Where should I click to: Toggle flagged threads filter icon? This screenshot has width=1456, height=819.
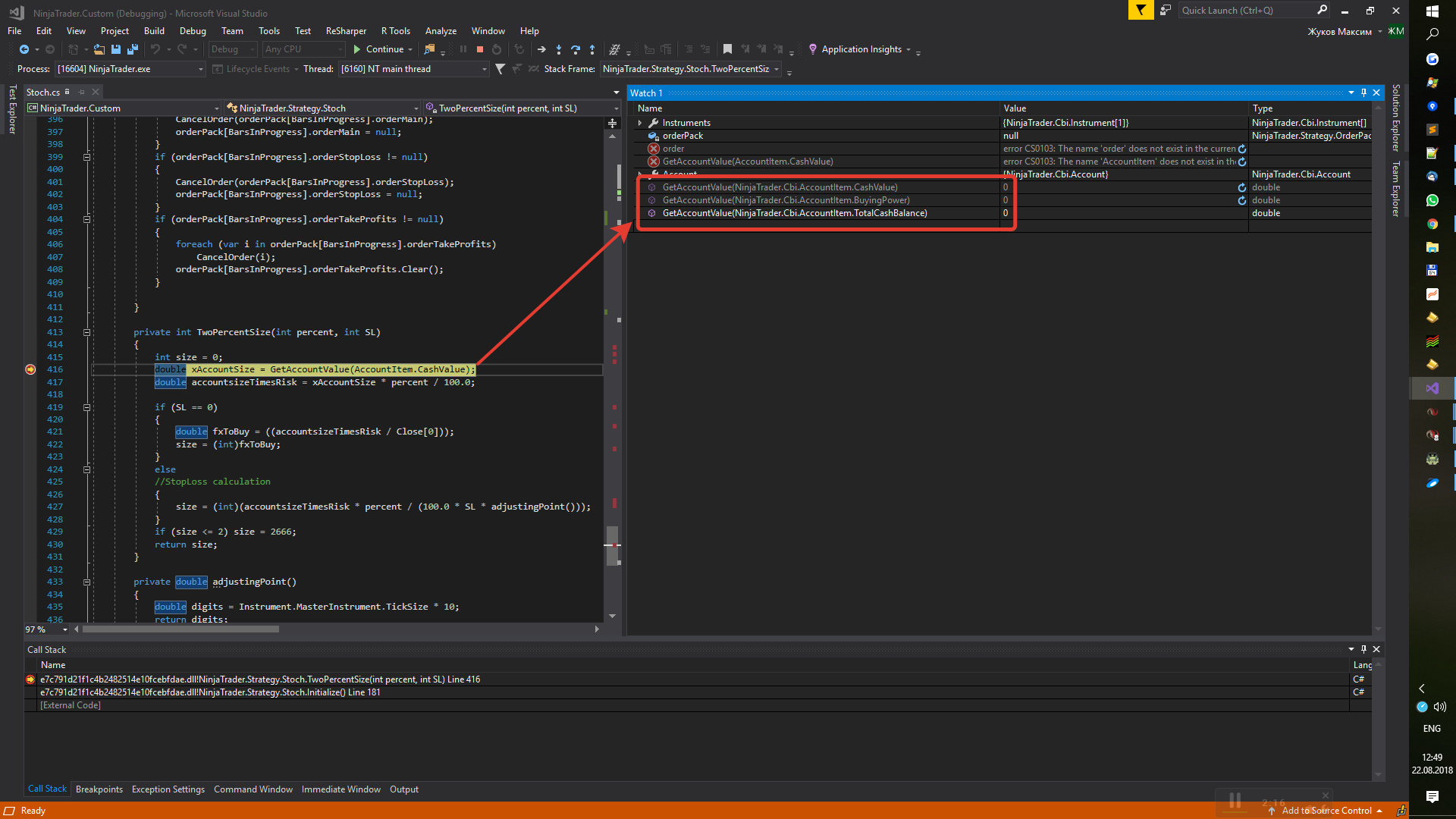500,69
